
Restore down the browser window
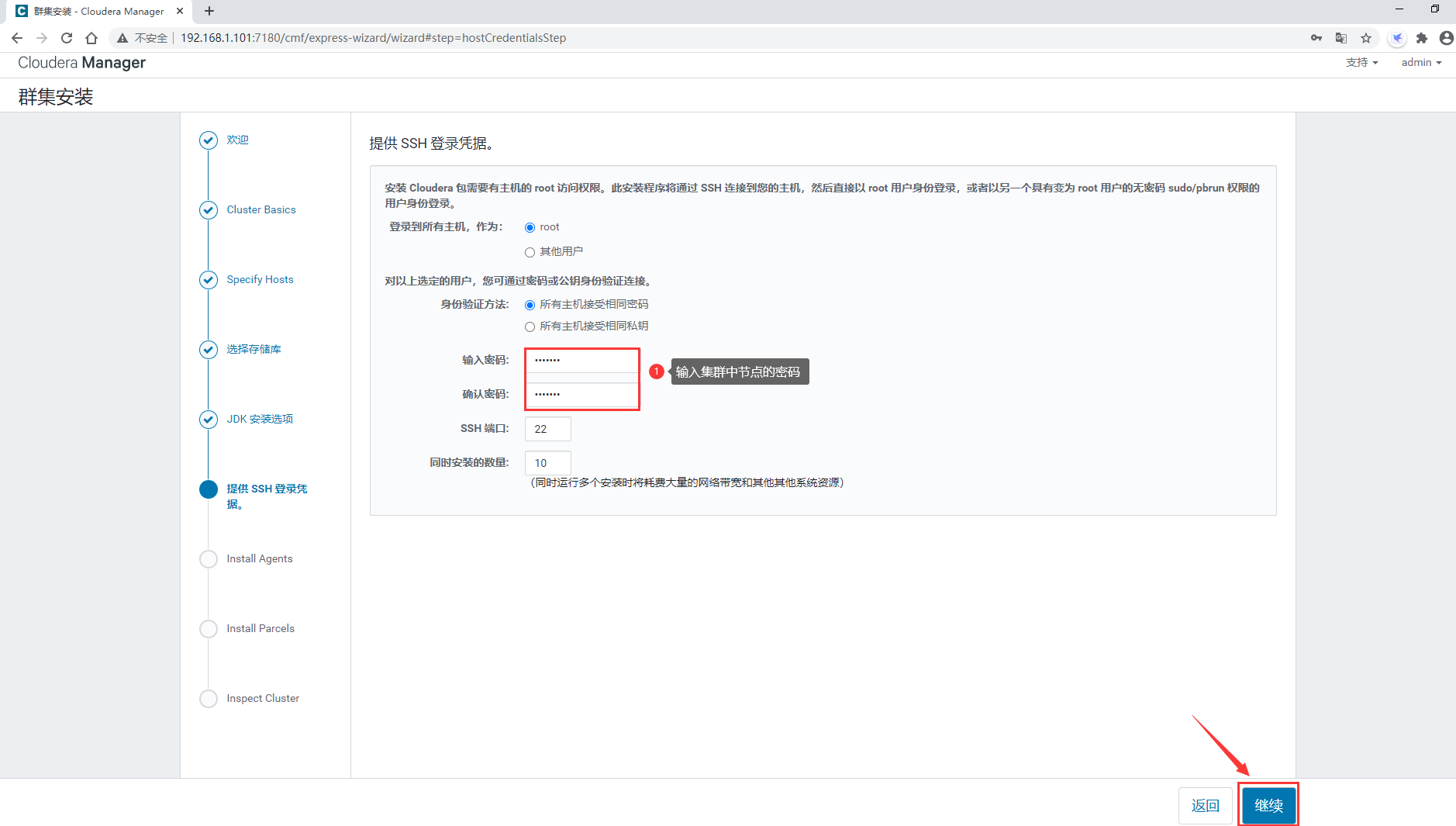click(1435, 9)
